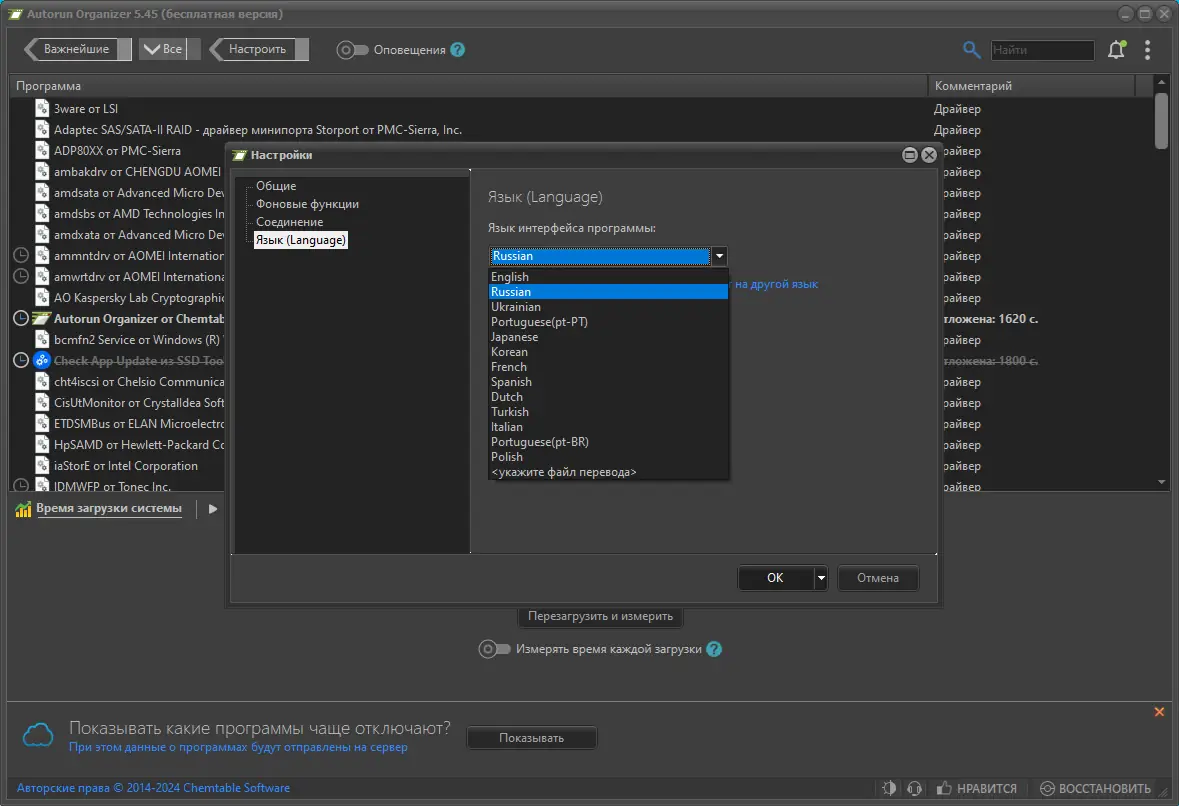This screenshot has height=806, width=1179.
Task: Expand the arrow next to OK button
Action: [819, 578]
